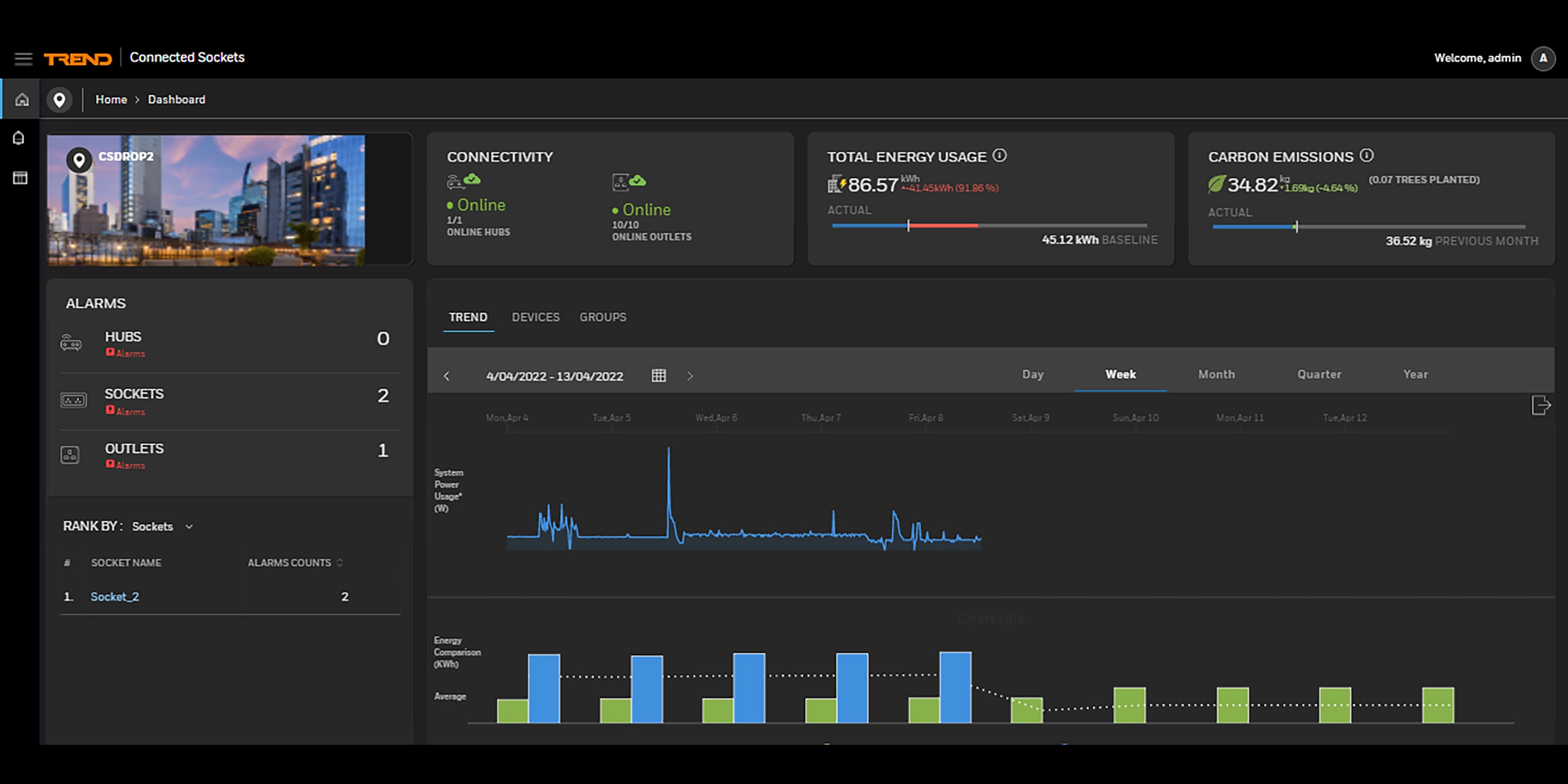This screenshot has width=1568, height=784.
Task: Switch to the Groups tab
Action: [603, 317]
